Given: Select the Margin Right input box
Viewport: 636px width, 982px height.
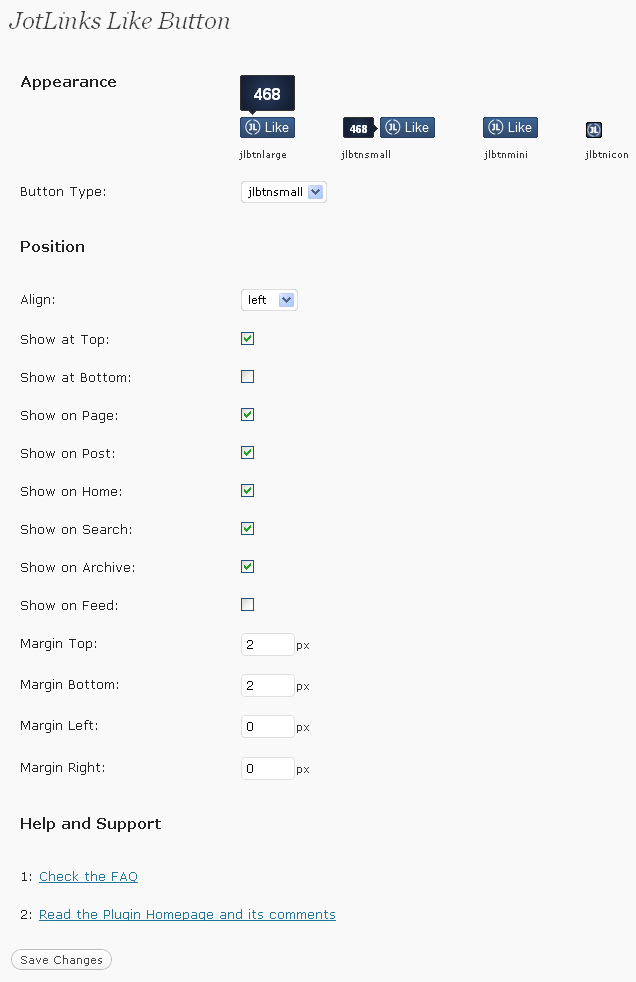Looking at the screenshot, I should click(x=267, y=768).
